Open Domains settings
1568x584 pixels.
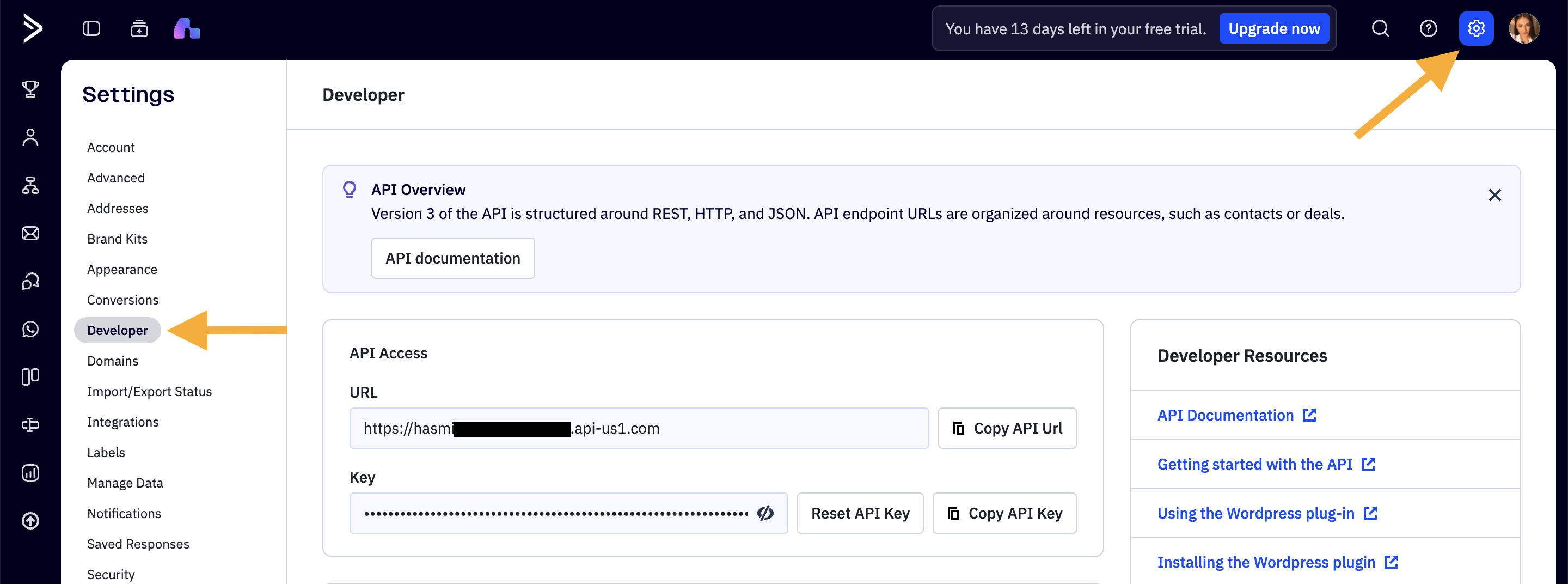click(113, 361)
